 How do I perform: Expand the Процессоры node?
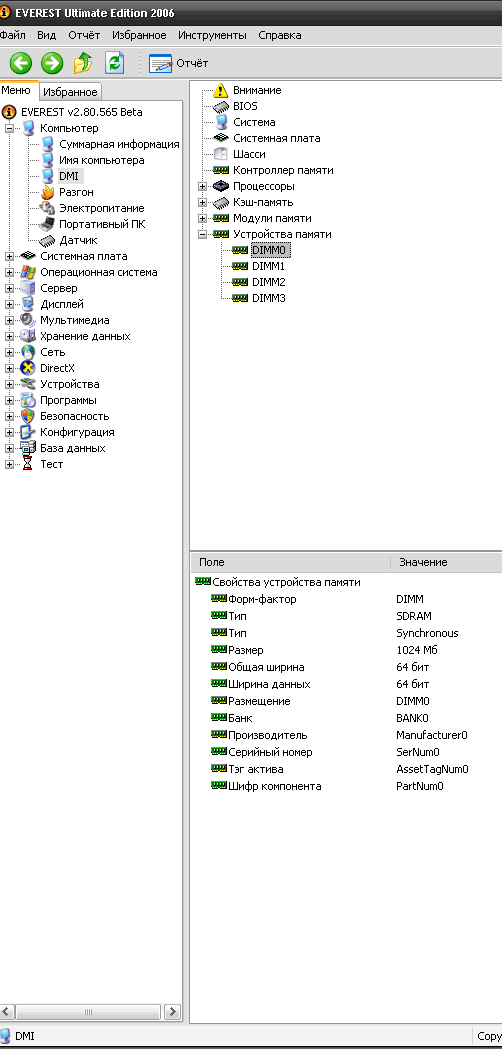click(203, 186)
